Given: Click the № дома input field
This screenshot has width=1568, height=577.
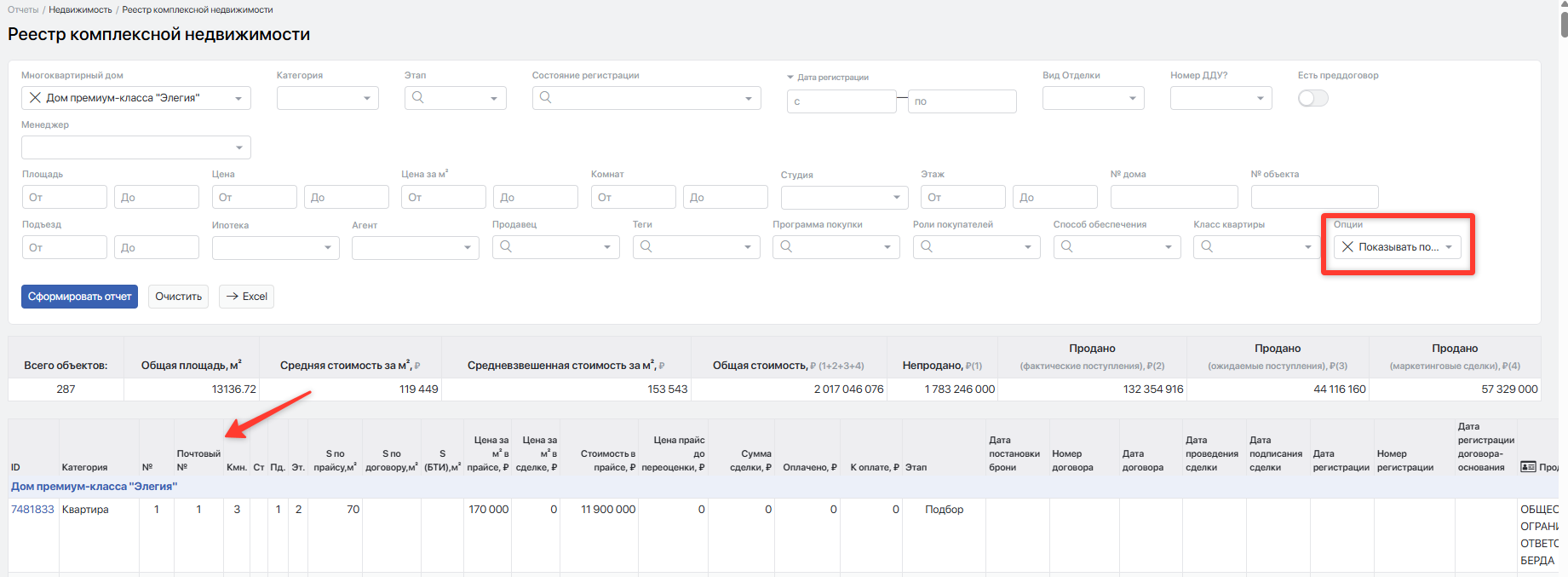Looking at the screenshot, I should tap(1175, 197).
